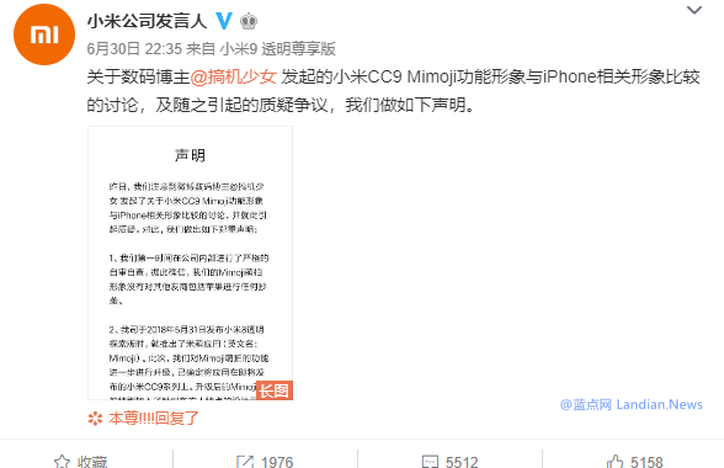The height and width of the screenshot is (468, 724).
Task: Click the crown membership badge icon
Action: (x=248, y=21)
